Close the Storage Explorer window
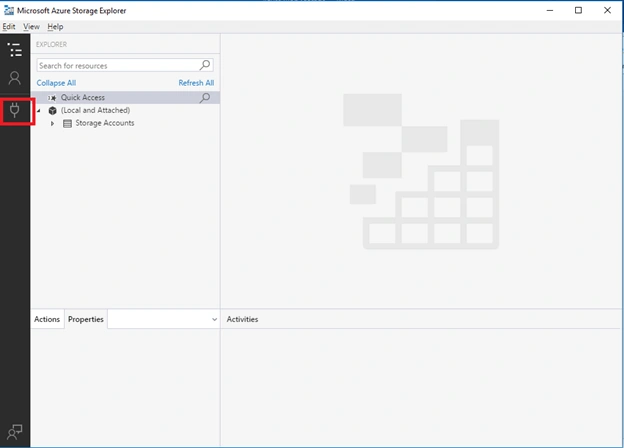This screenshot has height=448, width=624. (x=607, y=10)
